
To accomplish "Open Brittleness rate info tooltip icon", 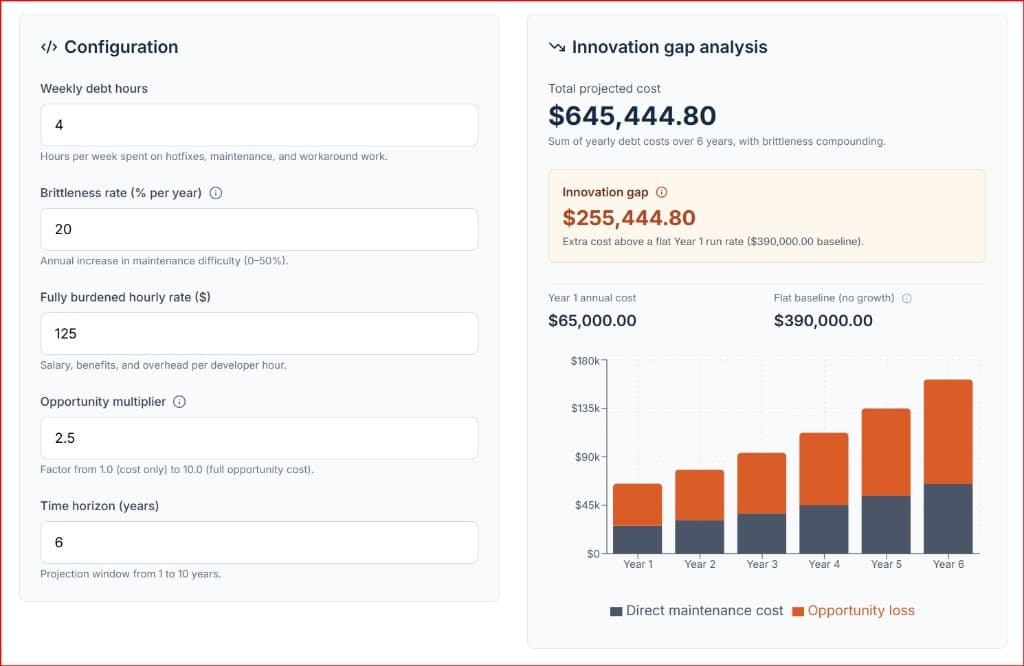I will 216,193.
